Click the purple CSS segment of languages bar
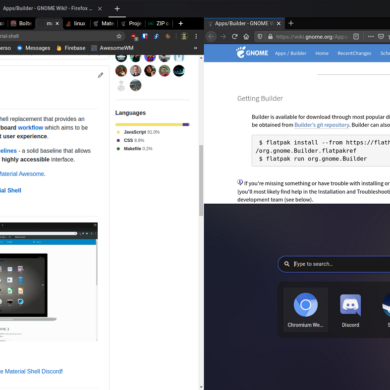390x390 pixels. (186, 124)
